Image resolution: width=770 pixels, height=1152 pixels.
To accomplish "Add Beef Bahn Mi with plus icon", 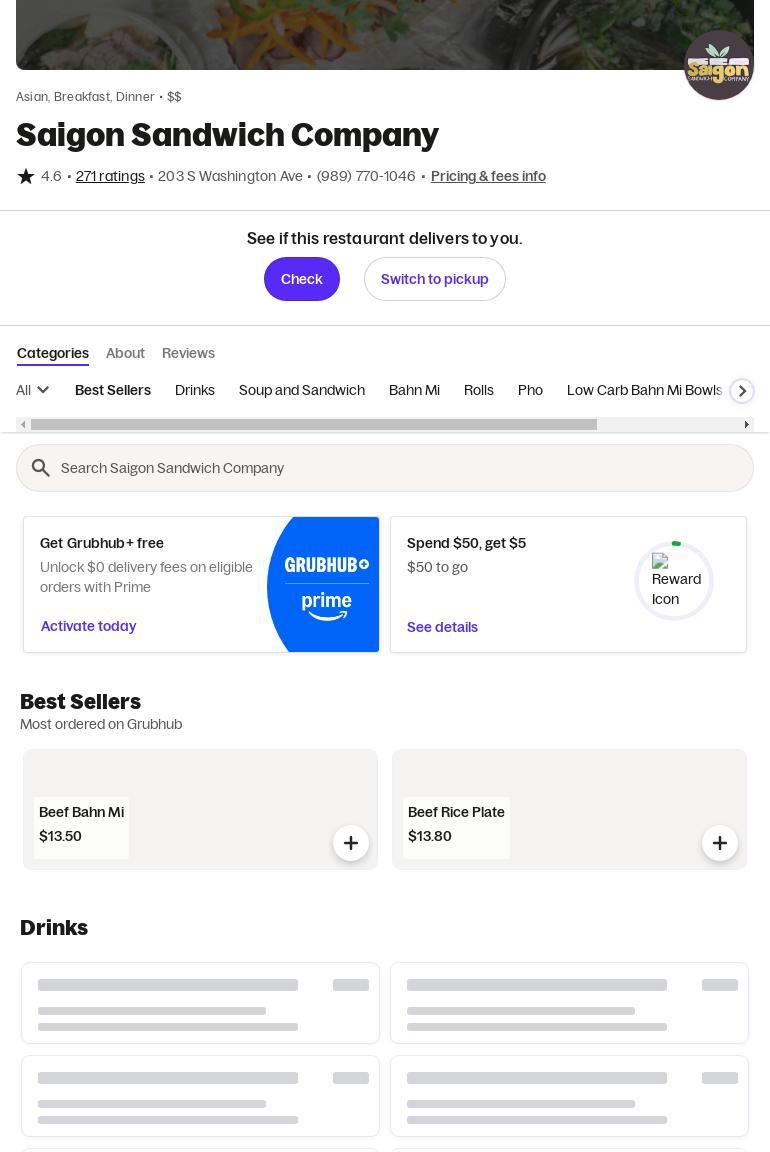I will coord(350,843).
